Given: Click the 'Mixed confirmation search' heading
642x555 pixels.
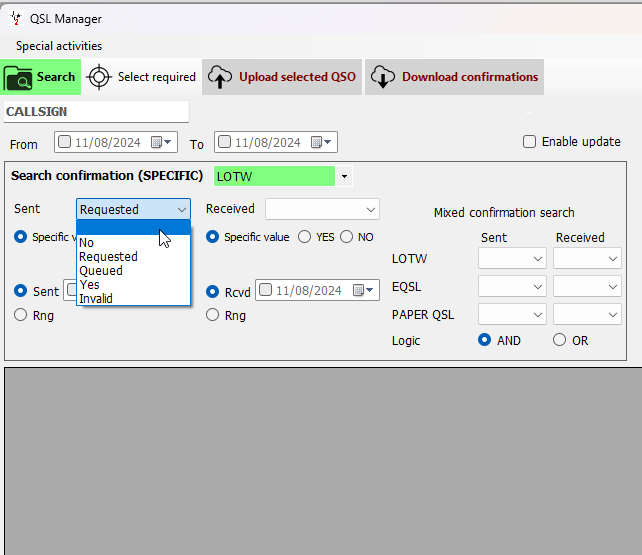Looking at the screenshot, I should (504, 213).
